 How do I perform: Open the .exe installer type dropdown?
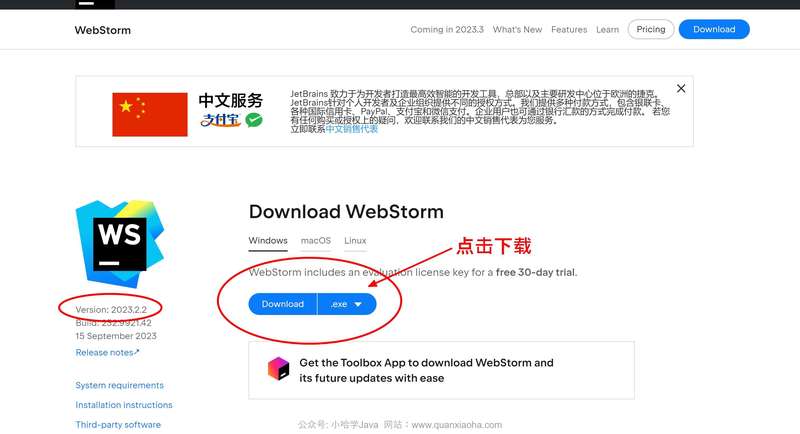coord(346,304)
